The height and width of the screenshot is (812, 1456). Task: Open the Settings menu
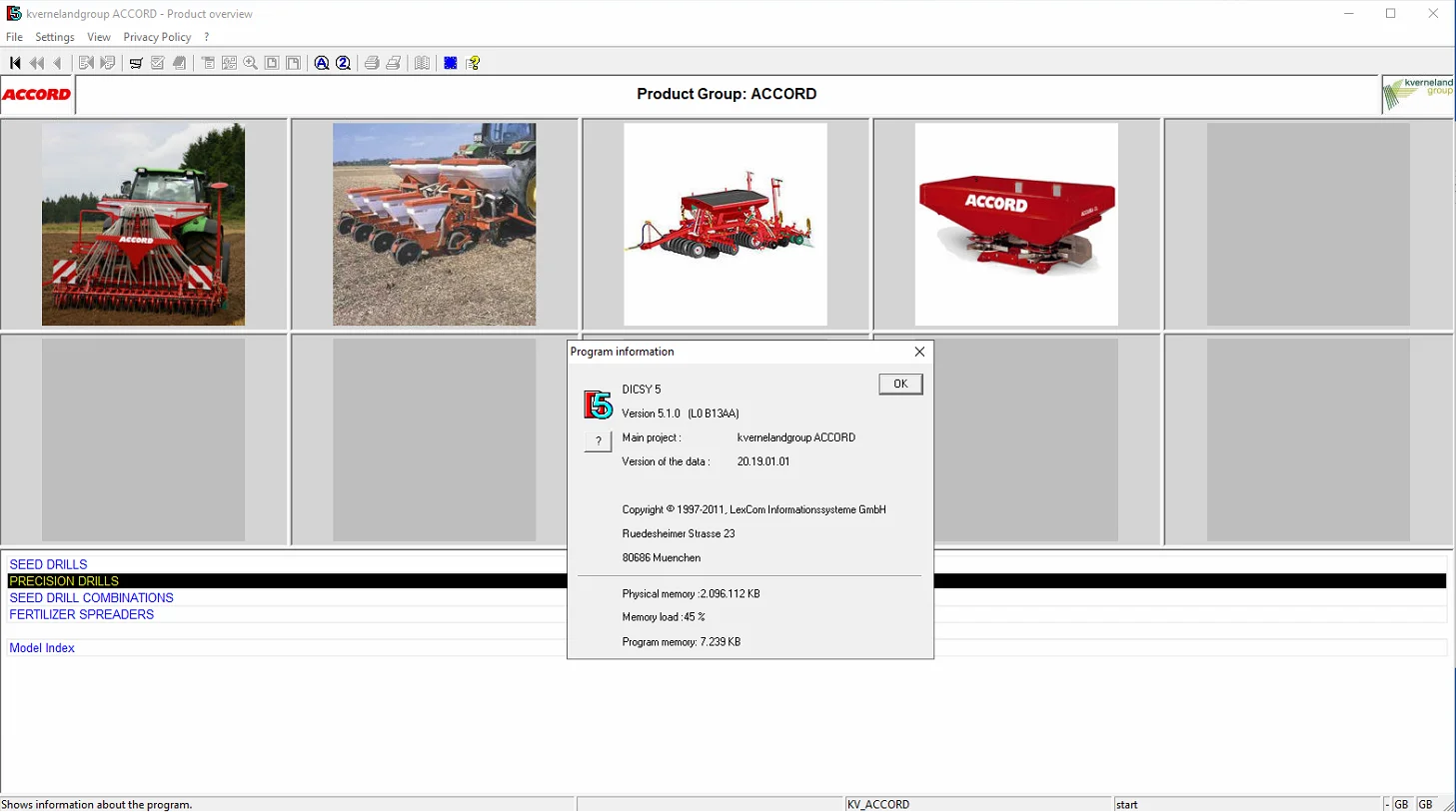pyautogui.click(x=55, y=37)
